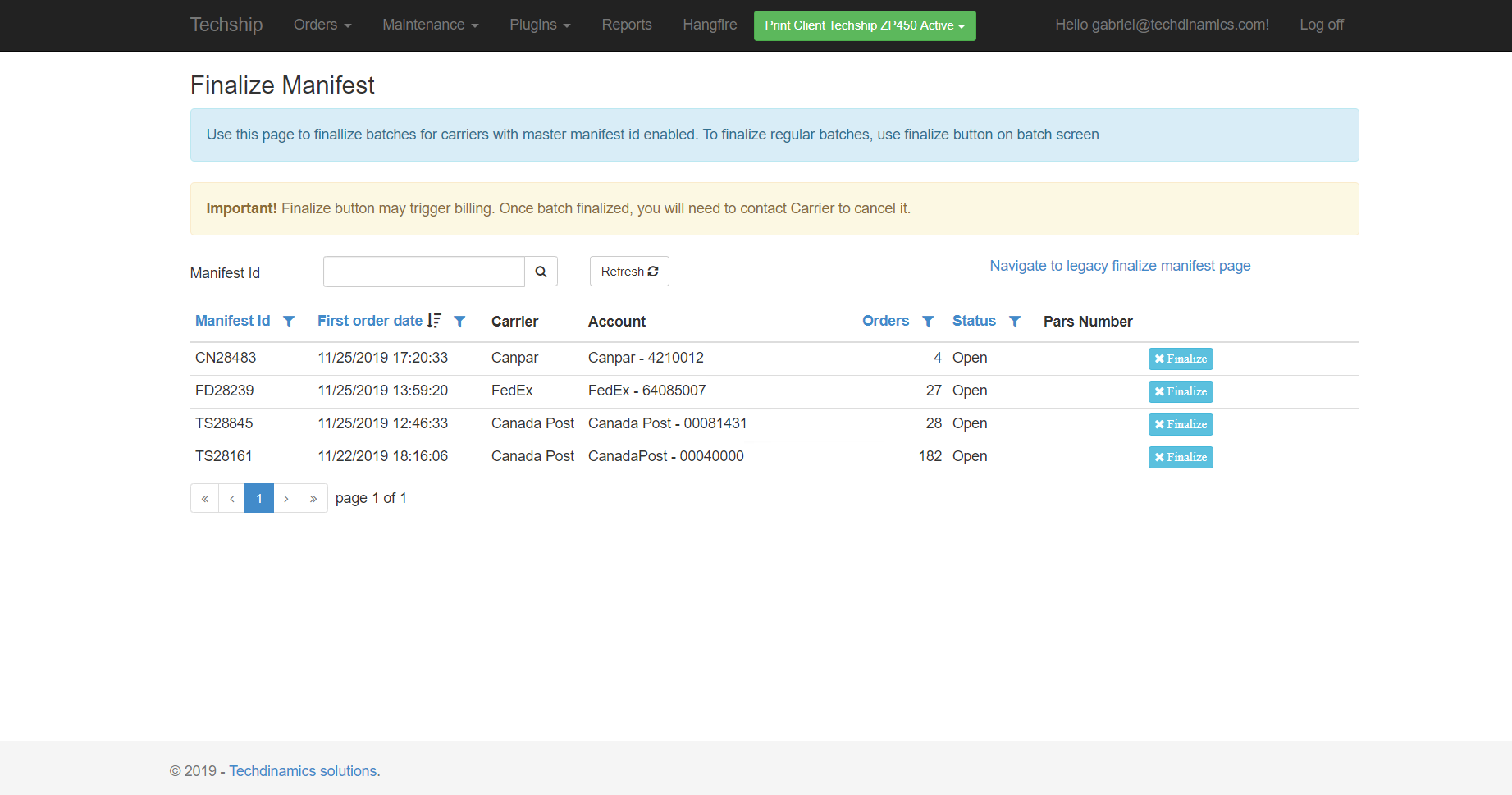Select page 1 in the pagination control
The width and height of the screenshot is (1512, 795).
click(258, 498)
